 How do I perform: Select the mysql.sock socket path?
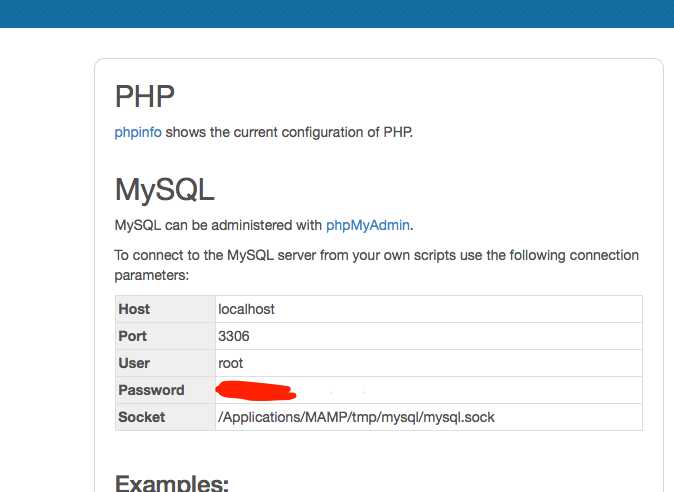[x=356, y=417]
